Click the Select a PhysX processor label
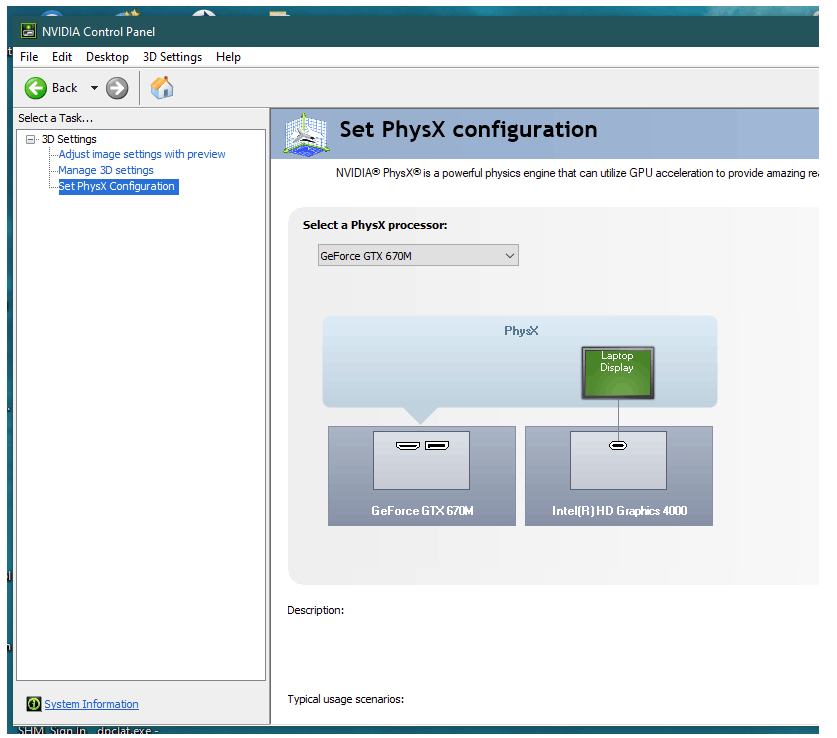837x738 pixels. tap(375, 225)
